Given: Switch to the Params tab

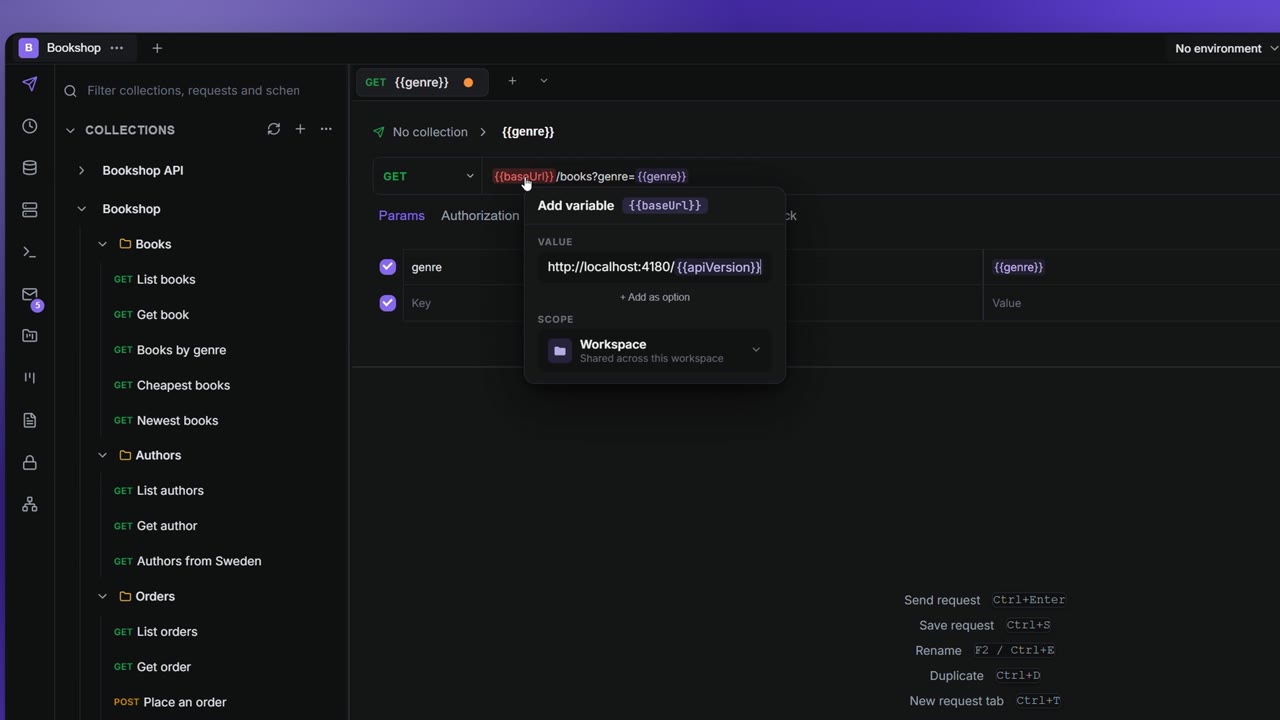Looking at the screenshot, I should (401, 215).
